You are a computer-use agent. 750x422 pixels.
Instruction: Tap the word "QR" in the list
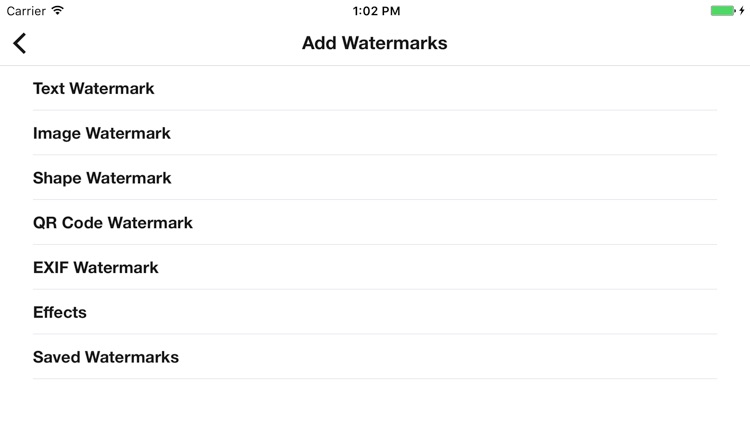(x=45, y=223)
